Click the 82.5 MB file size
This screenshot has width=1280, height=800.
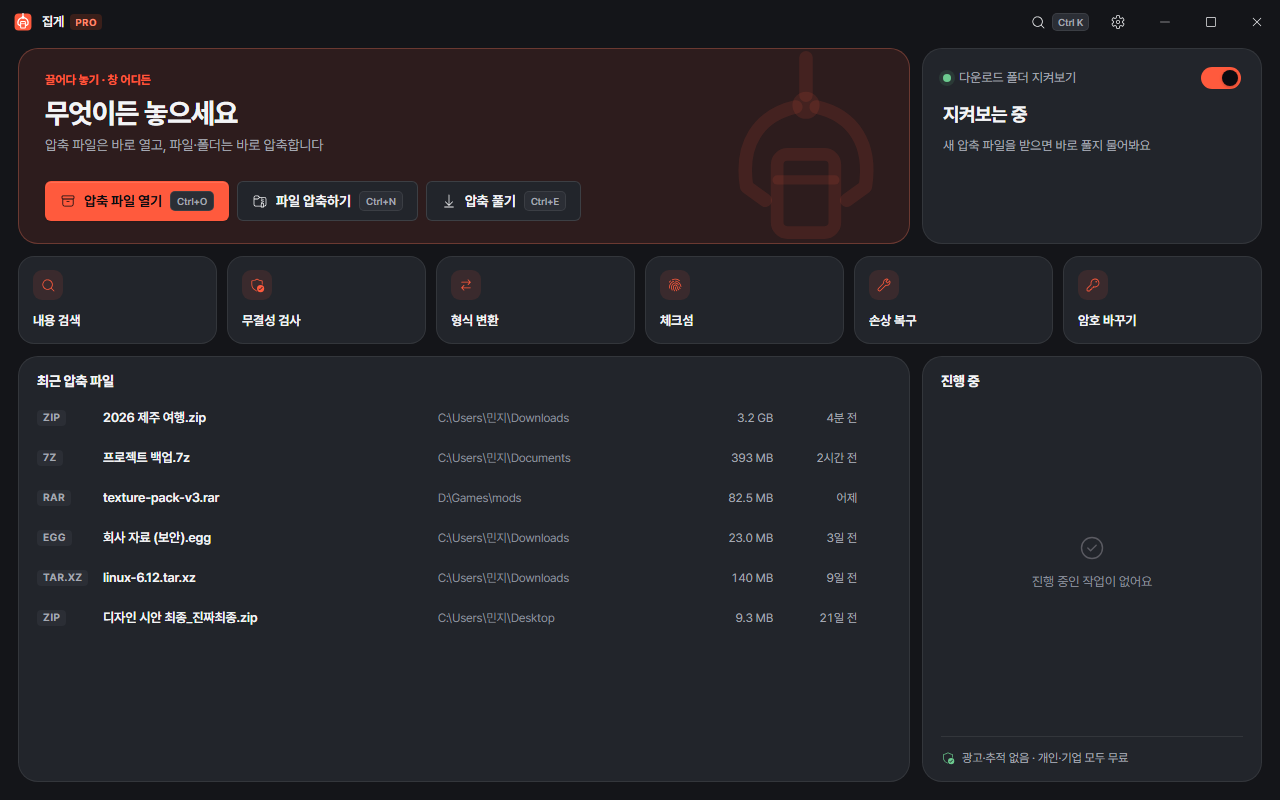click(x=751, y=498)
